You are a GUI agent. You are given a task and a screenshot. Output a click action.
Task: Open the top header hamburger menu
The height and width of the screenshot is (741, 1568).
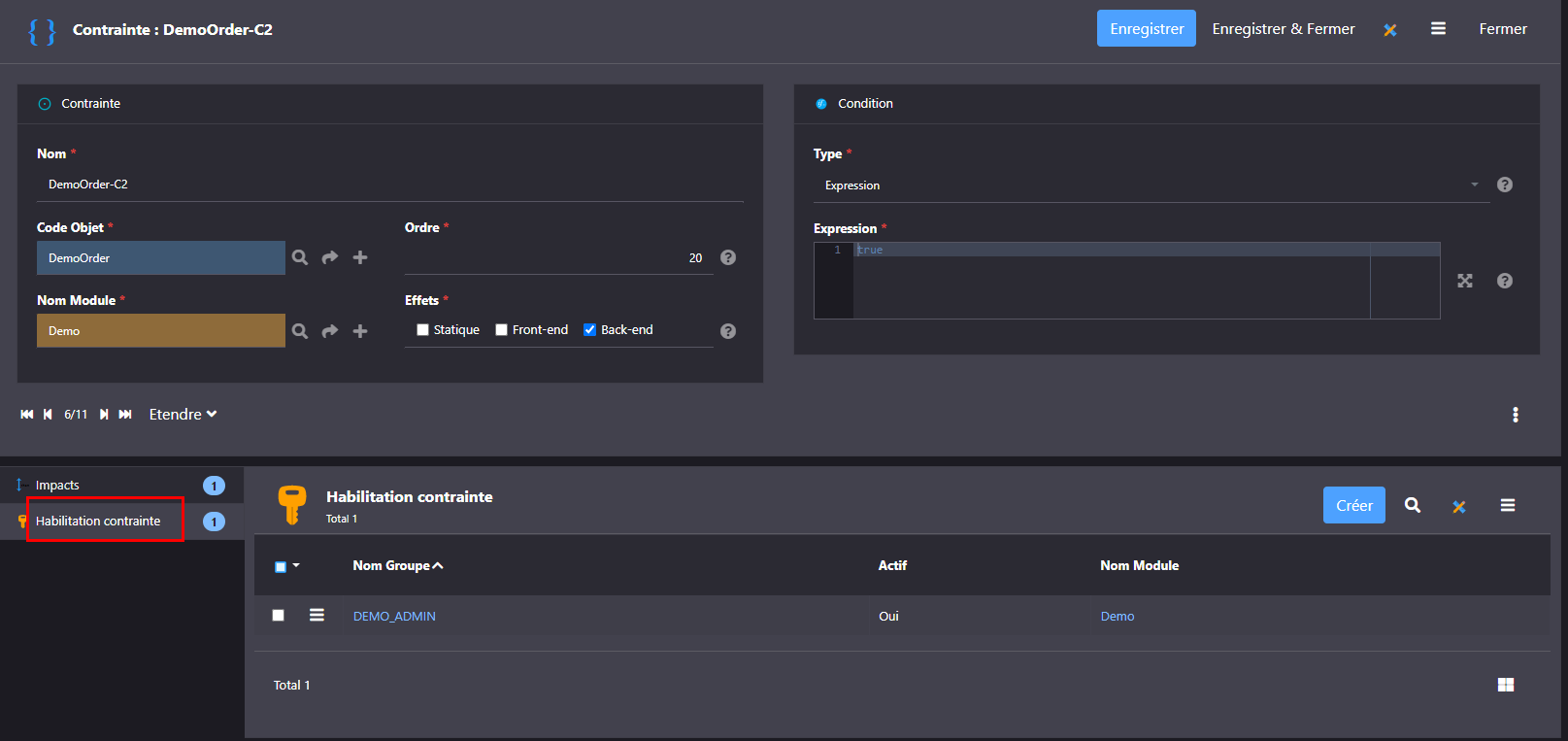point(1438,29)
